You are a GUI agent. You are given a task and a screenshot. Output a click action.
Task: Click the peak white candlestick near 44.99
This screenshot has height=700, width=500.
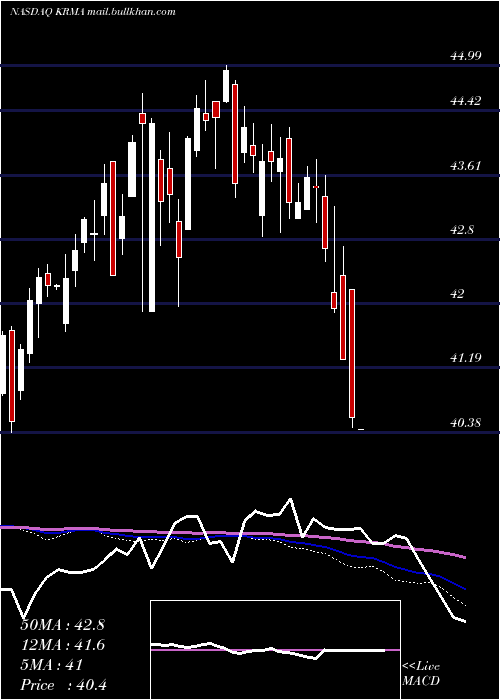[x=226, y=84]
